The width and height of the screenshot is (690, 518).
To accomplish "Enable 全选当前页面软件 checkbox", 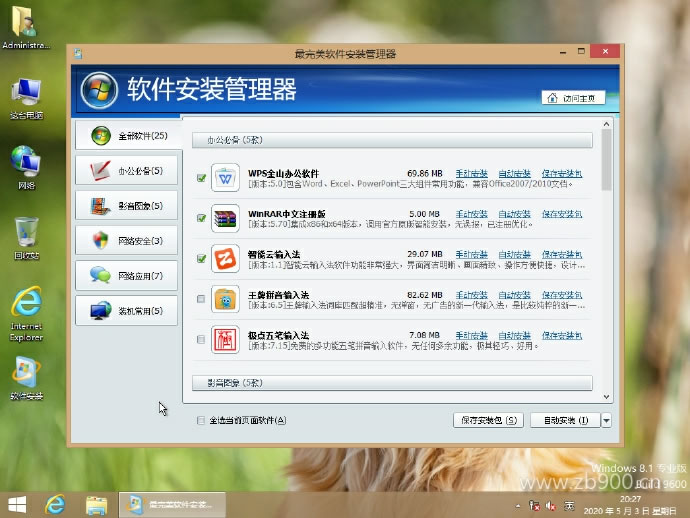I will coord(201,420).
